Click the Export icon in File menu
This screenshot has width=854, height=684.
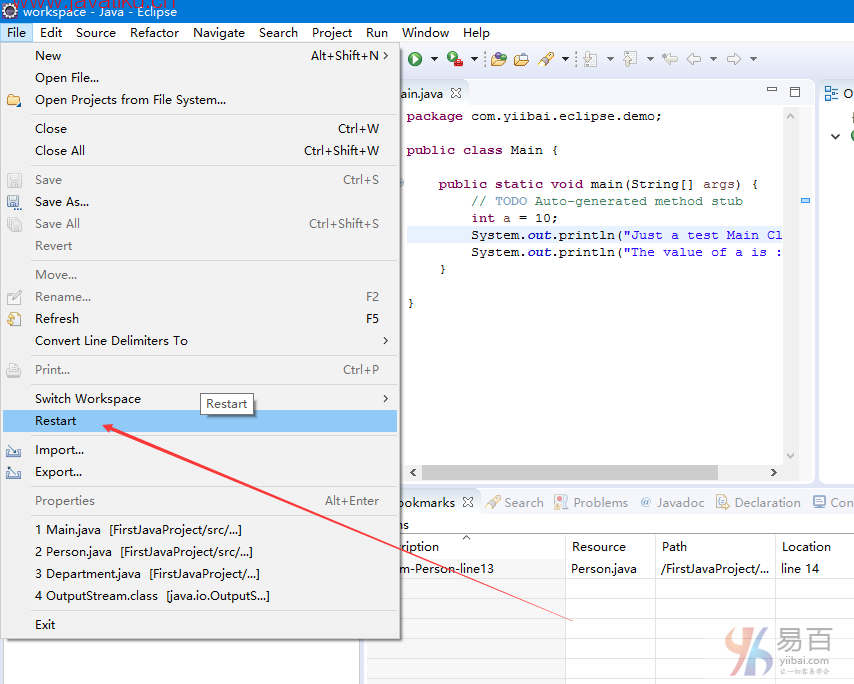pos(14,472)
